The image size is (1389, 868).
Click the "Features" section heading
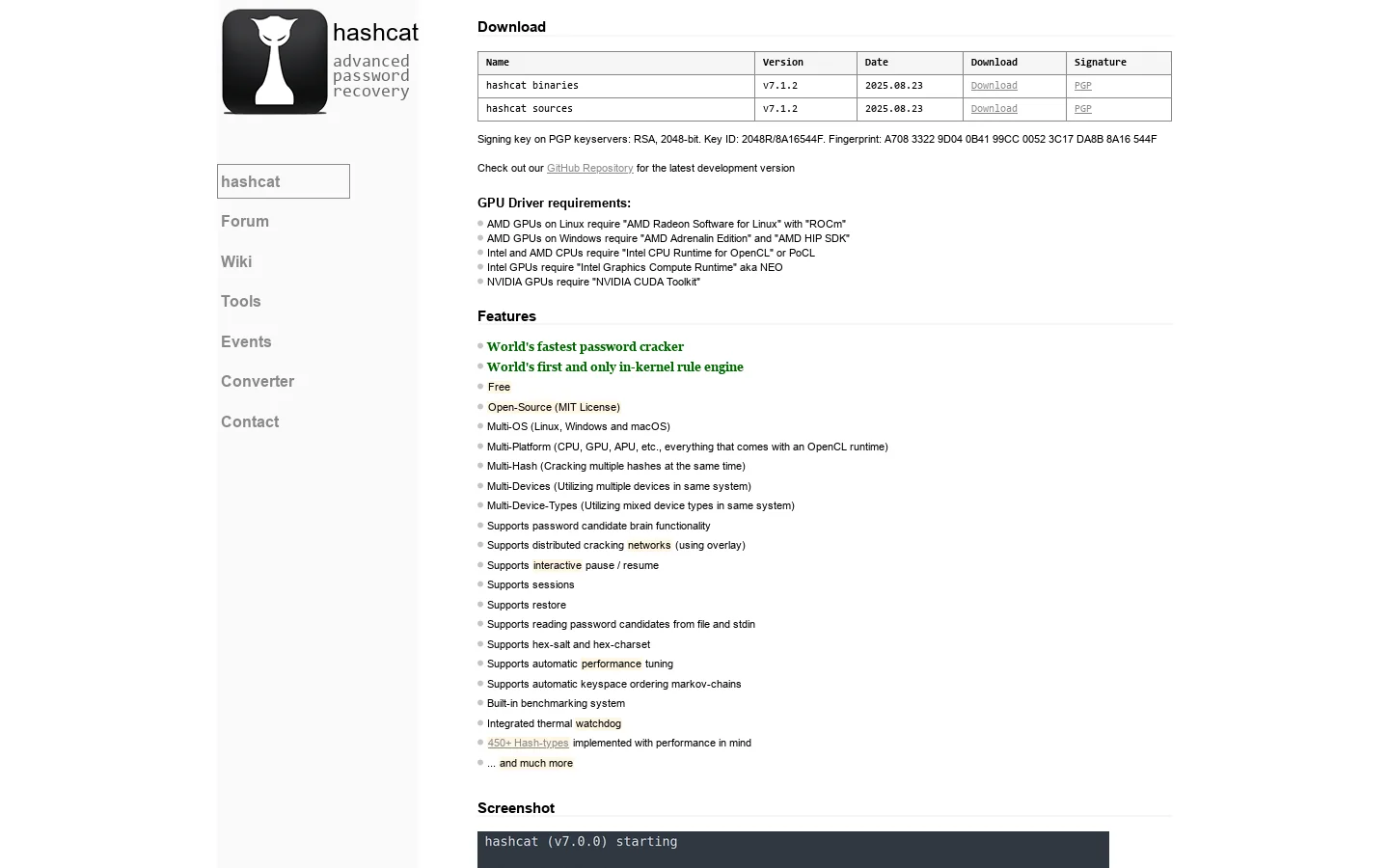506,316
